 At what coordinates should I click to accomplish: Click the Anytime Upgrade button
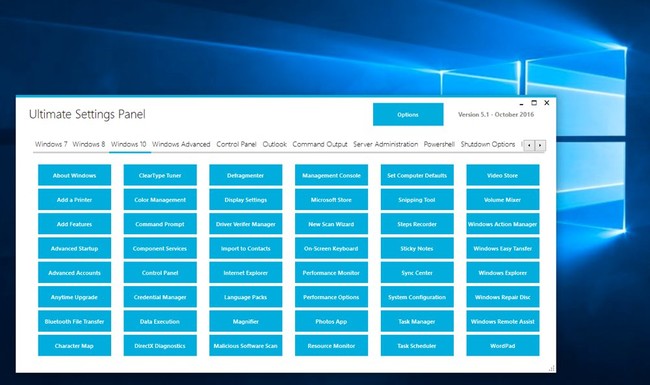(75, 297)
